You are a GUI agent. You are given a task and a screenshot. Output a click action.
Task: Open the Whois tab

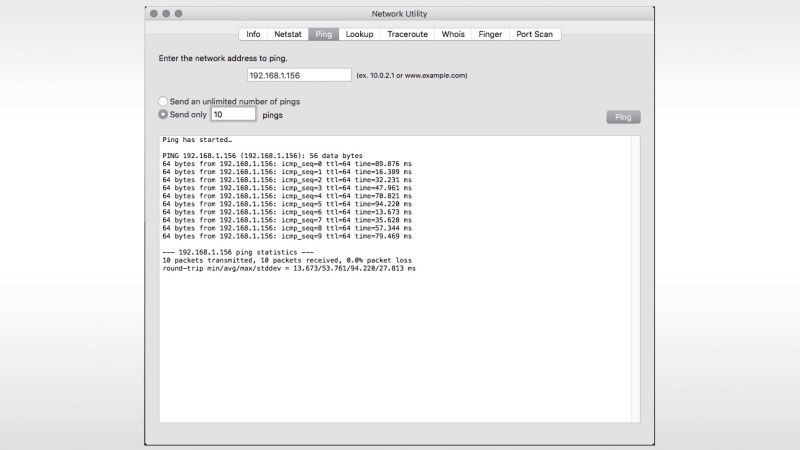pos(453,34)
